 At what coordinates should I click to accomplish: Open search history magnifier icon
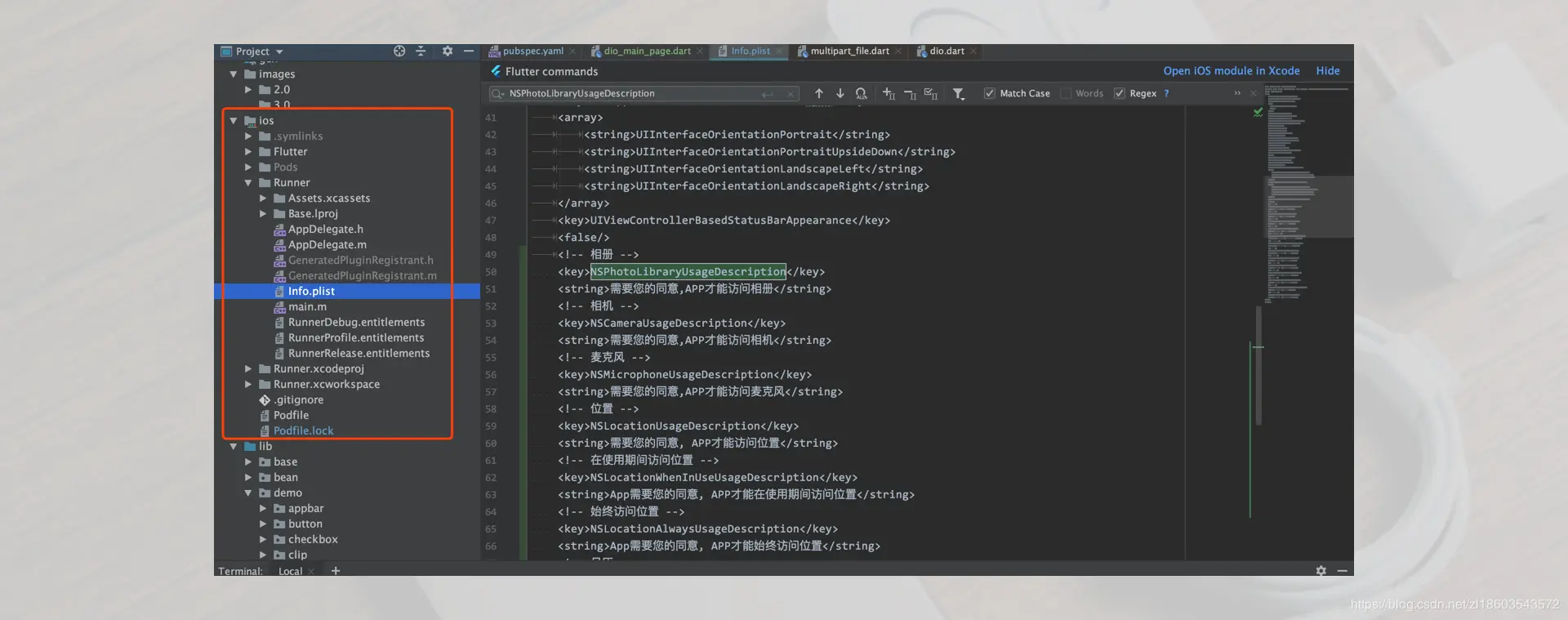point(497,94)
